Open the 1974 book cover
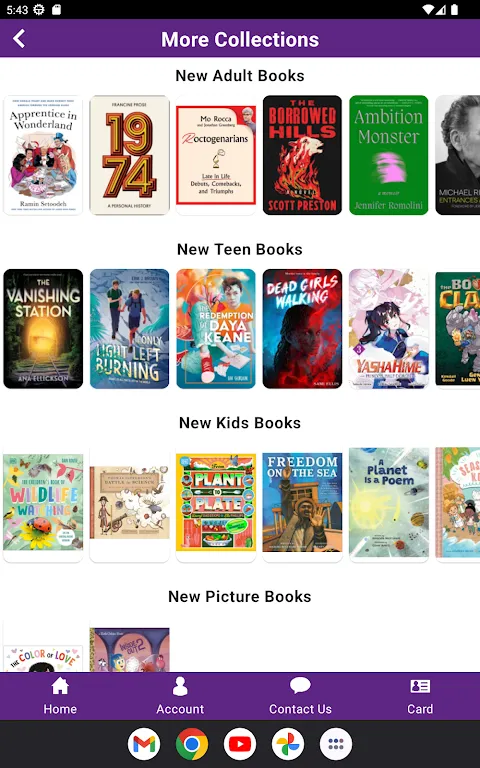The image size is (480, 768). point(129,155)
